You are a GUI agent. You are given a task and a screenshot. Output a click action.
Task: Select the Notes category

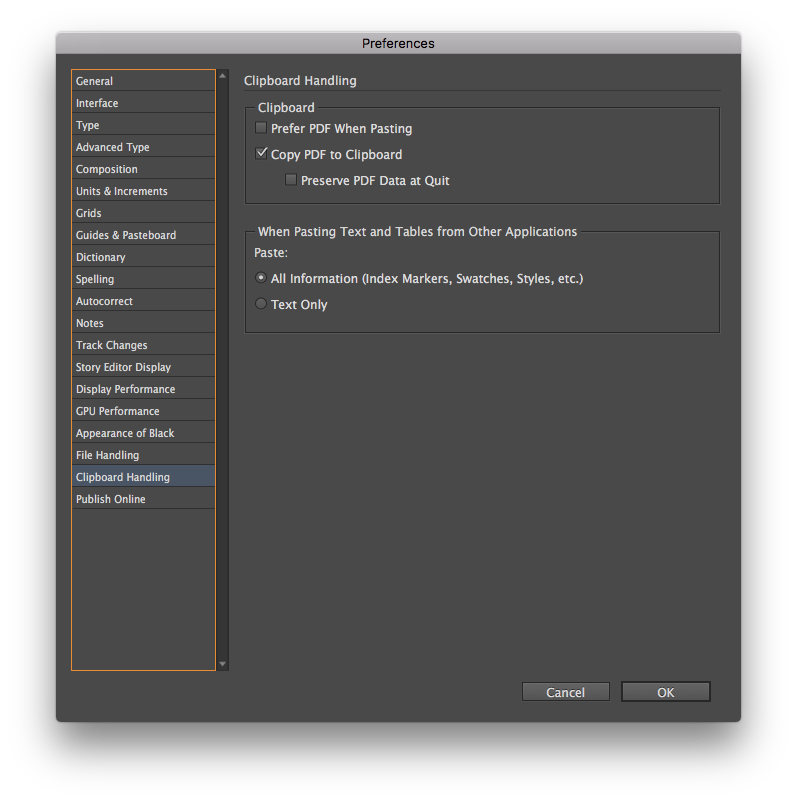tap(143, 323)
